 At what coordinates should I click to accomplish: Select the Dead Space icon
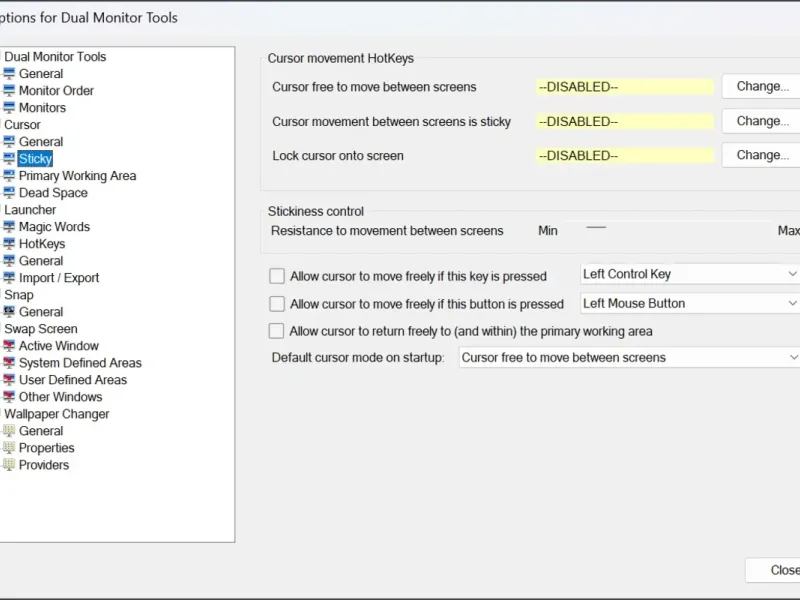tap(9, 192)
